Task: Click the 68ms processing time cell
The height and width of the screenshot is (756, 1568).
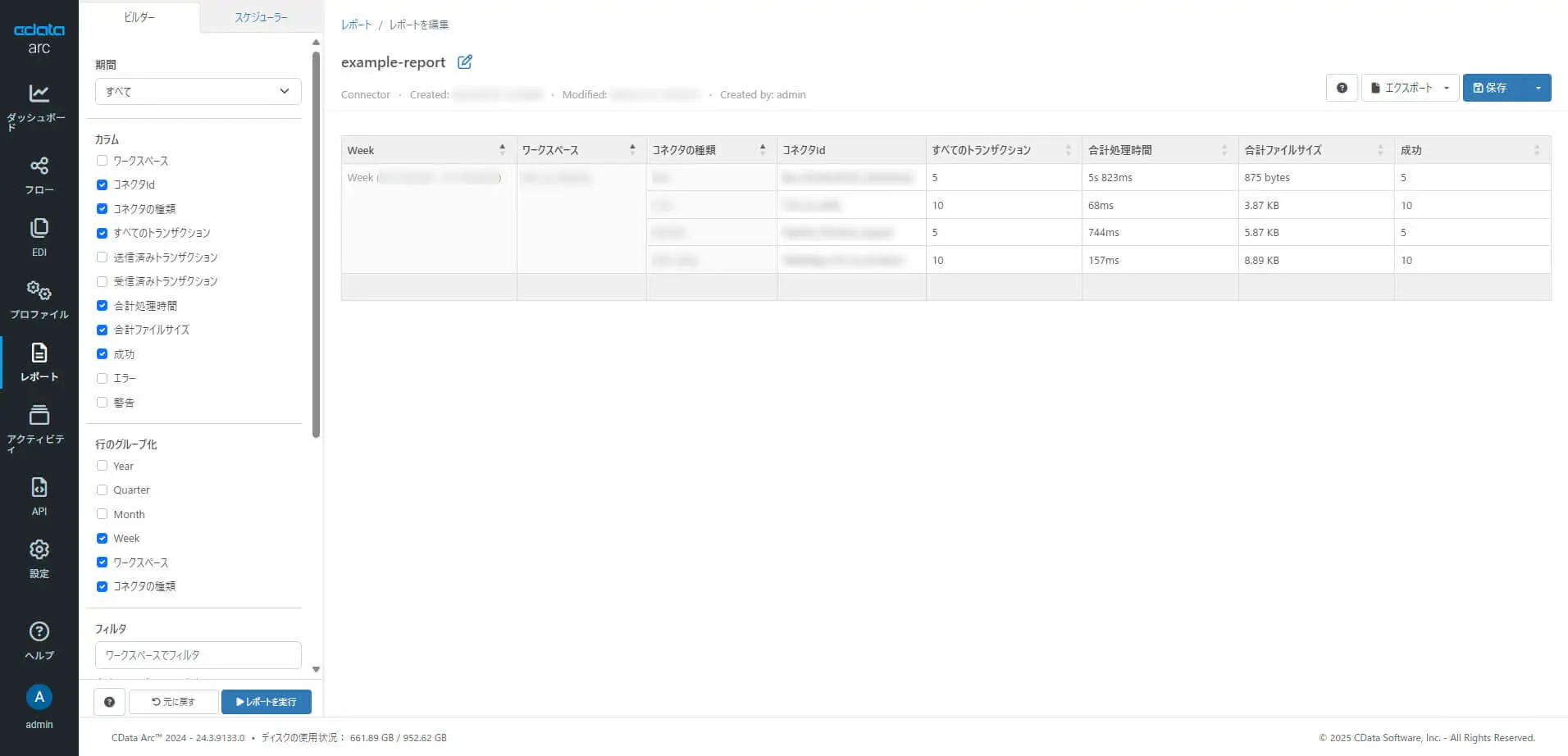Action: click(x=1160, y=205)
